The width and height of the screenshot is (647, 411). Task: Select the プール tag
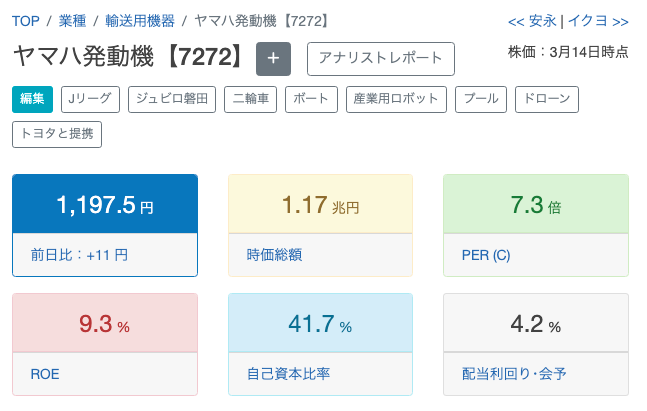point(481,99)
